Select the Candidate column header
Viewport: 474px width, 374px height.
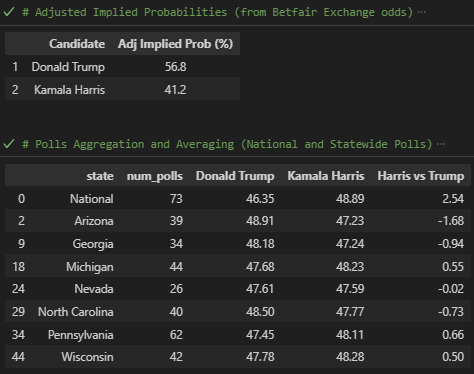(x=77, y=44)
